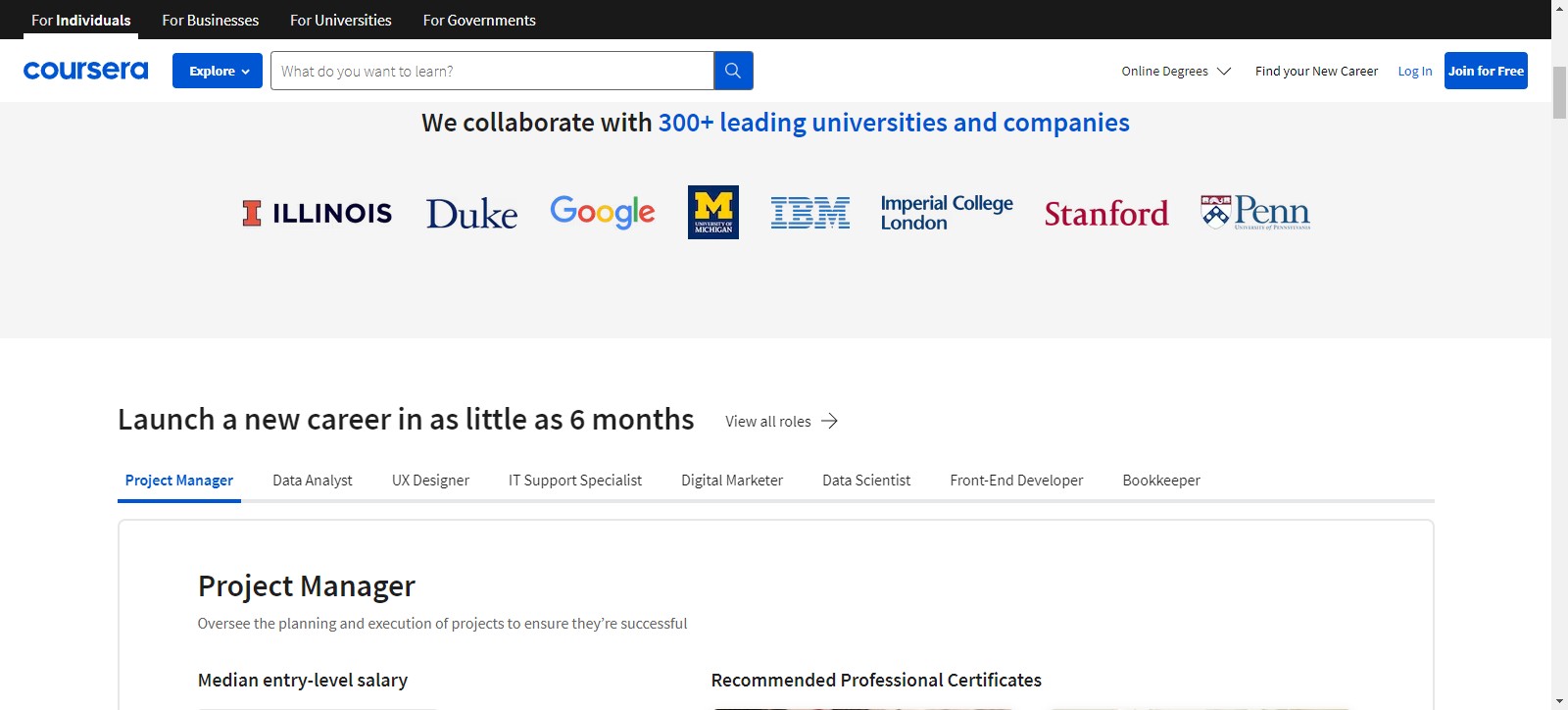Select the UX Designer tab
This screenshot has width=1568, height=710.
430,481
